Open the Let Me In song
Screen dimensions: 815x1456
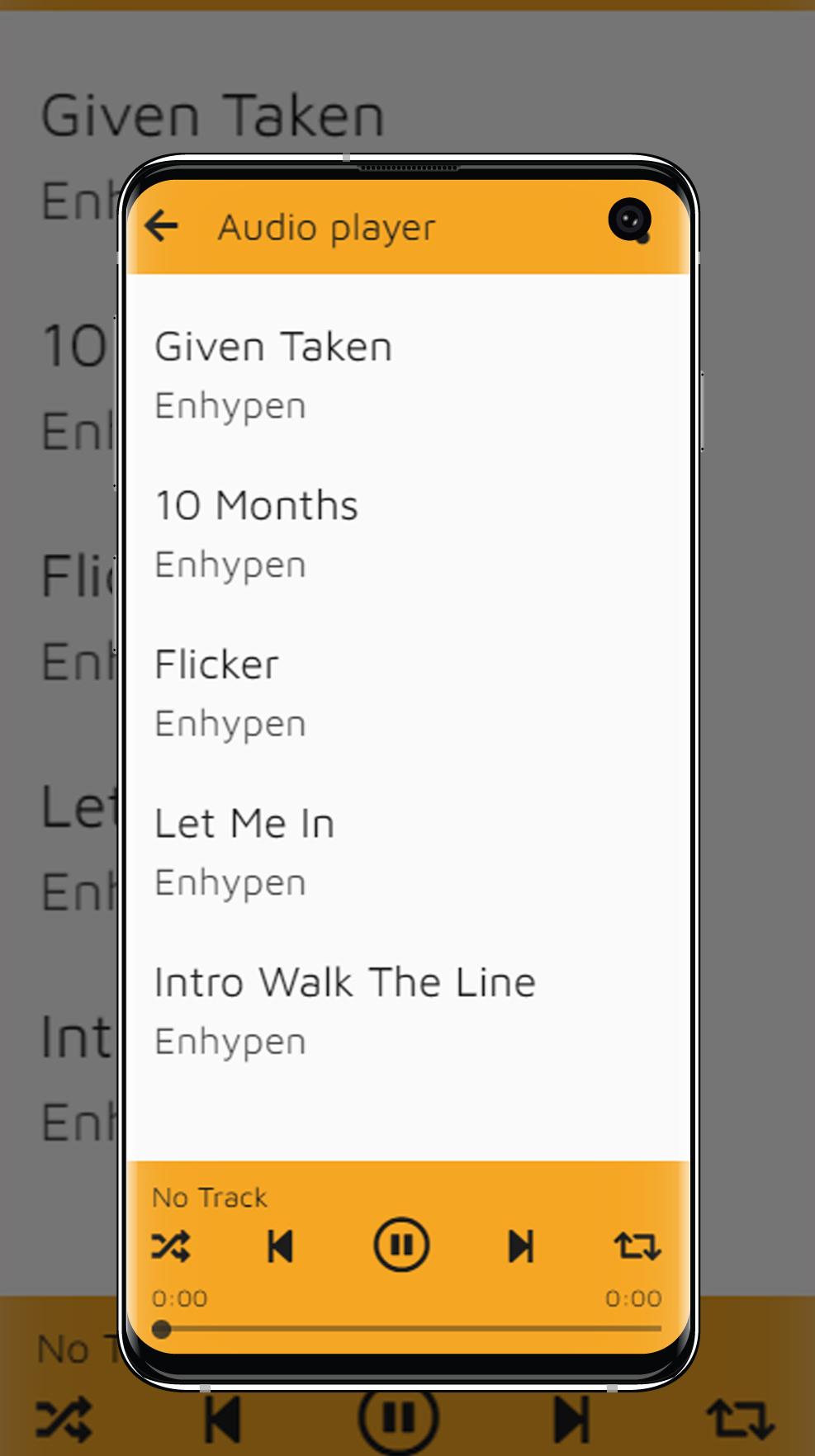244,824
